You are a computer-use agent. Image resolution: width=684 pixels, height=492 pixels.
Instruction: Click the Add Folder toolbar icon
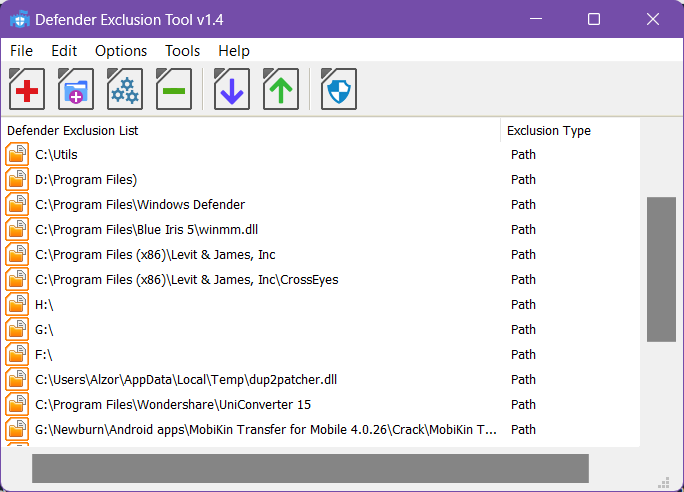[76, 89]
